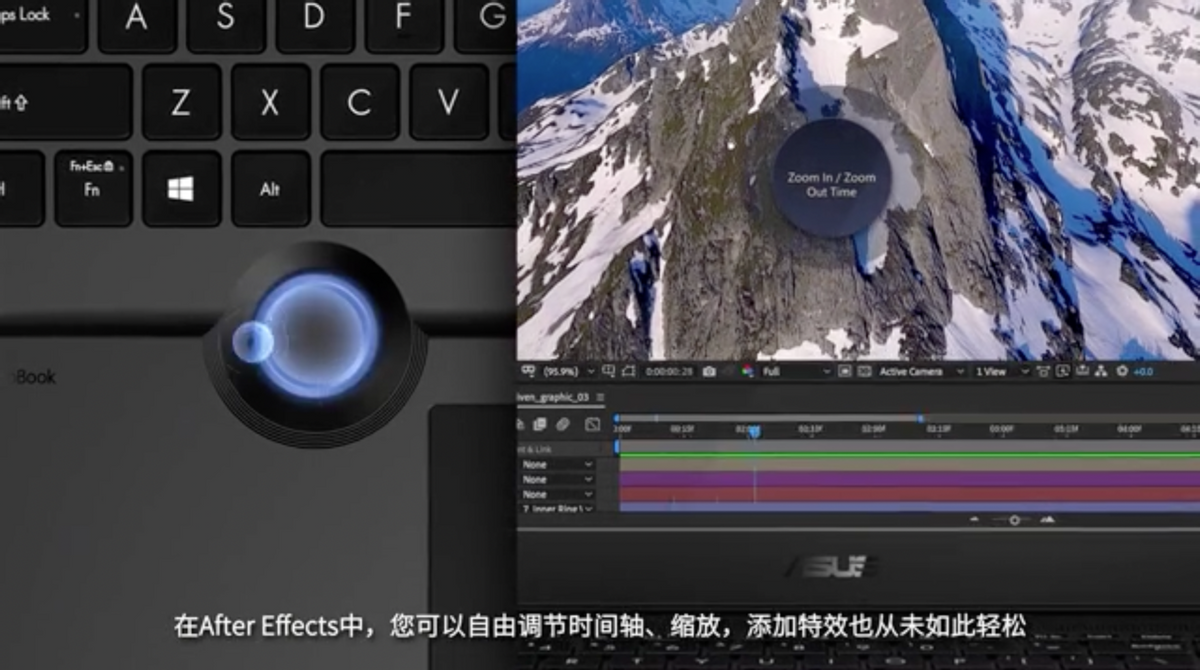Jump to 03:00f on the time ruler
Viewport: 1200px width, 670px height.
pyautogui.click(x=1001, y=429)
